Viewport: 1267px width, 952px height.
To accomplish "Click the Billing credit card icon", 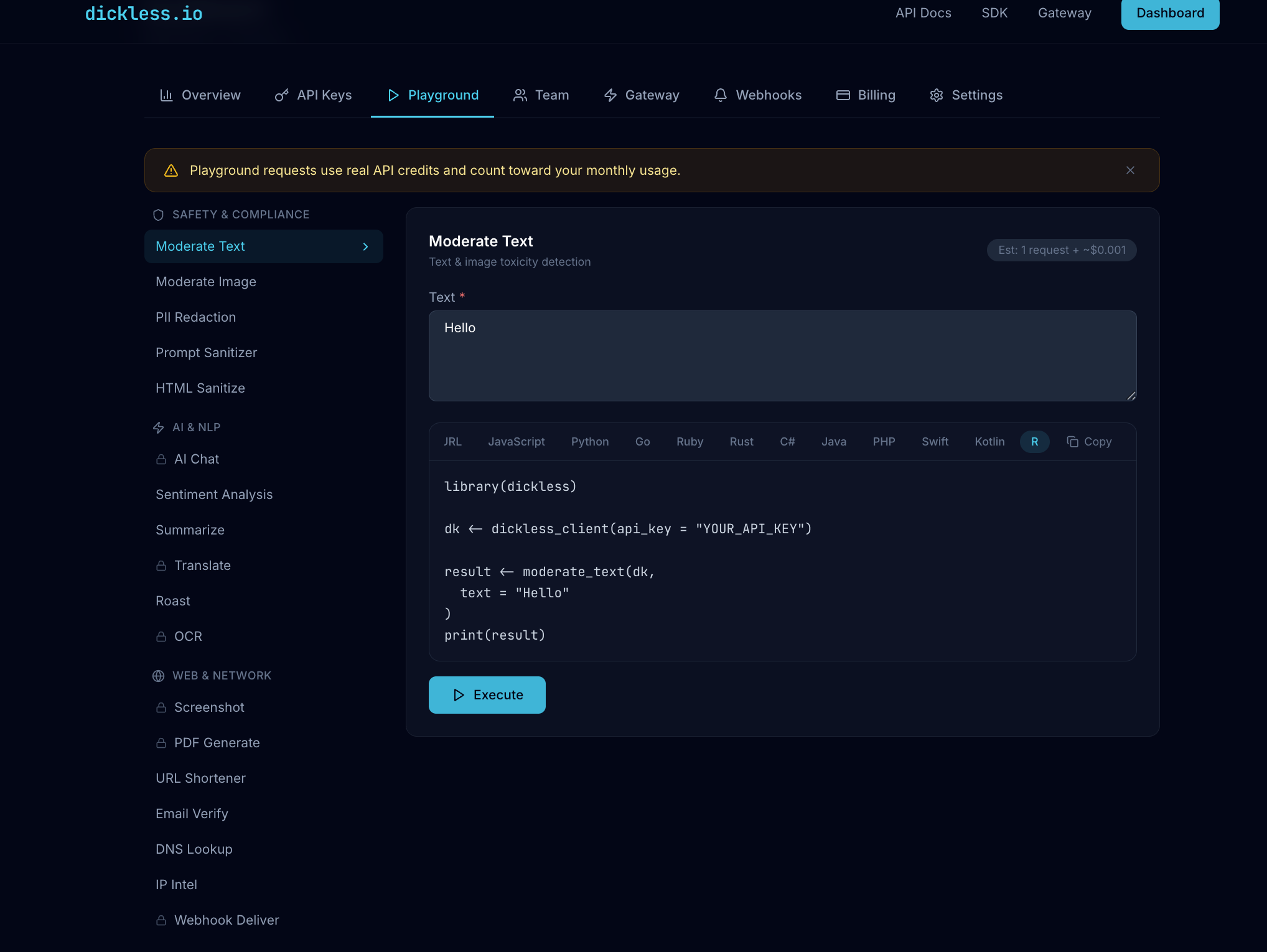I will coord(843,95).
